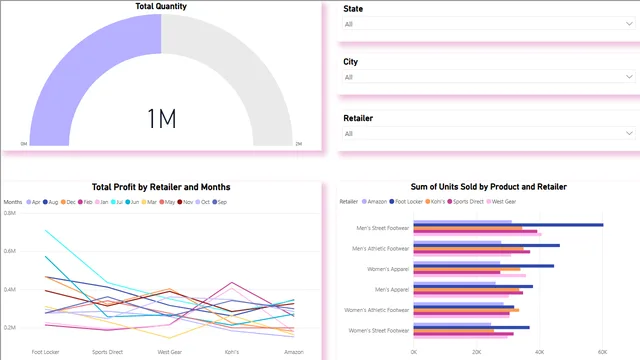
Task: Click Total Profit by Retailer and Months title
Action: point(161,187)
